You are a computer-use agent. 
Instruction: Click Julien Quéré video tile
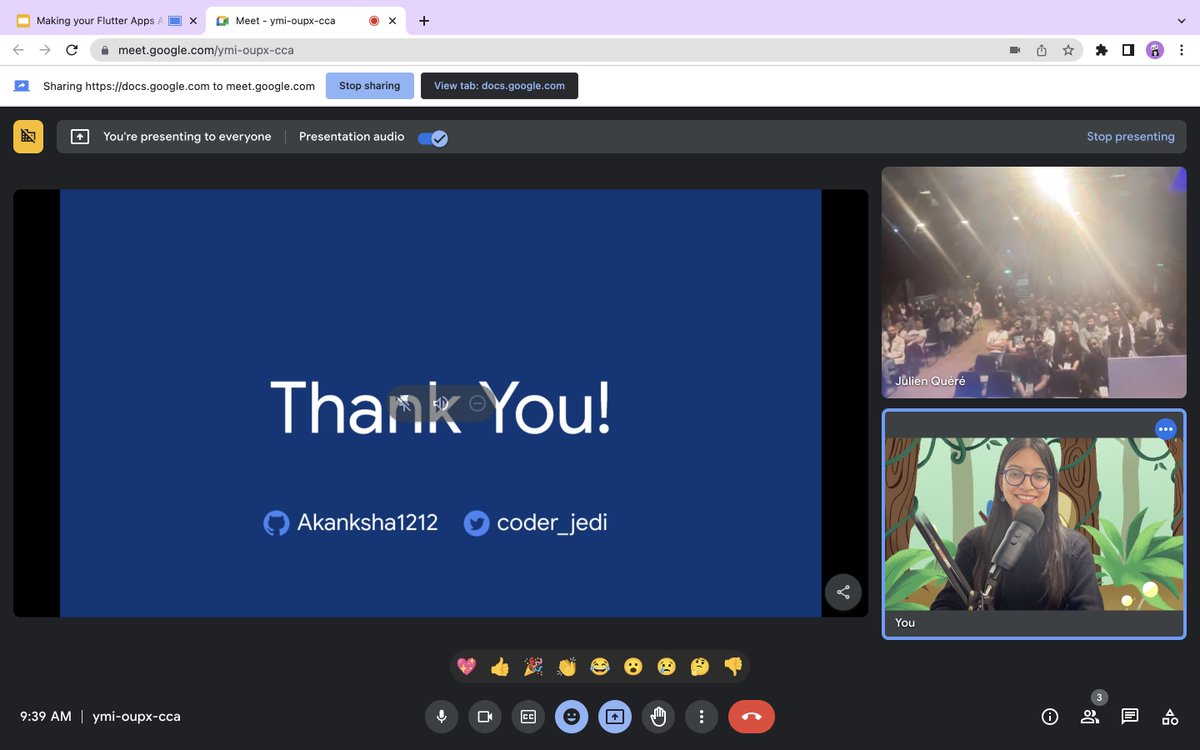click(x=1034, y=282)
